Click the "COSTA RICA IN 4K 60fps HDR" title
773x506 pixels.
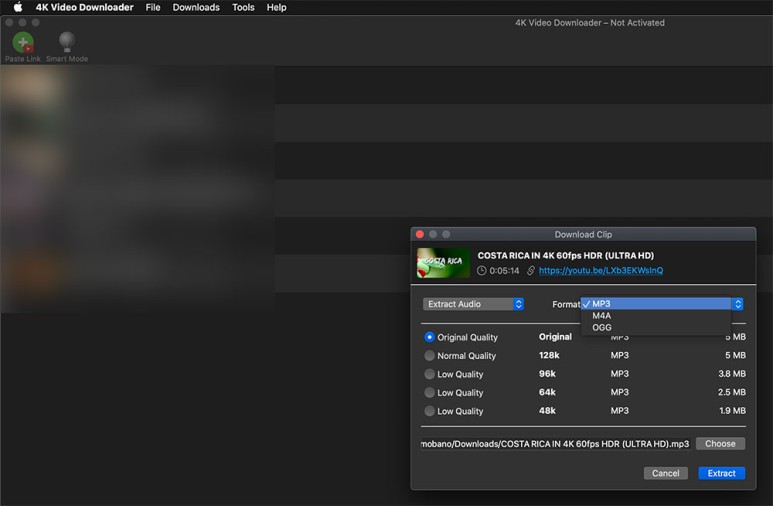click(565, 255)
